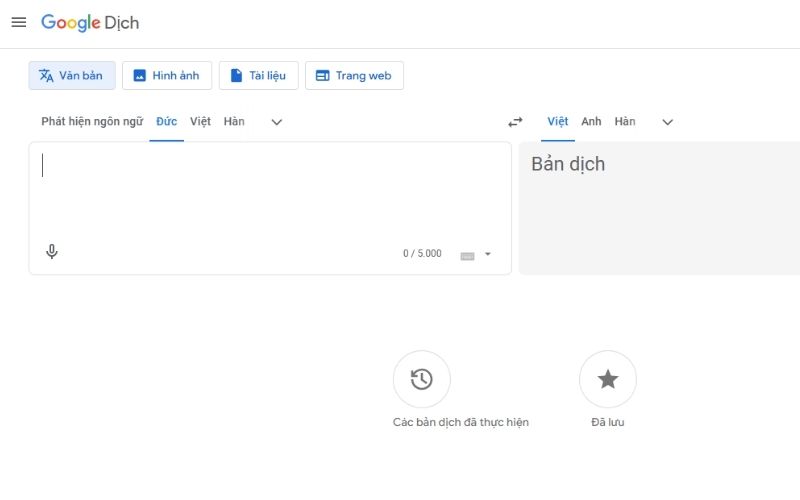
Task: Select the Trang web translation mode
Action: coord(354,76)
